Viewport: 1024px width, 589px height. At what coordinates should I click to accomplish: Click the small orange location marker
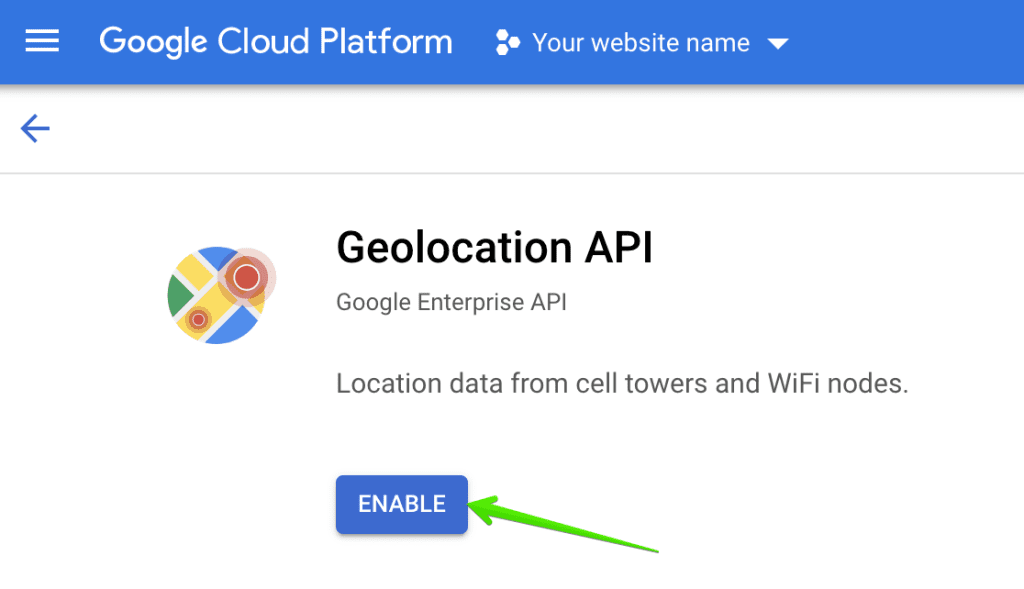pos(199,319)
